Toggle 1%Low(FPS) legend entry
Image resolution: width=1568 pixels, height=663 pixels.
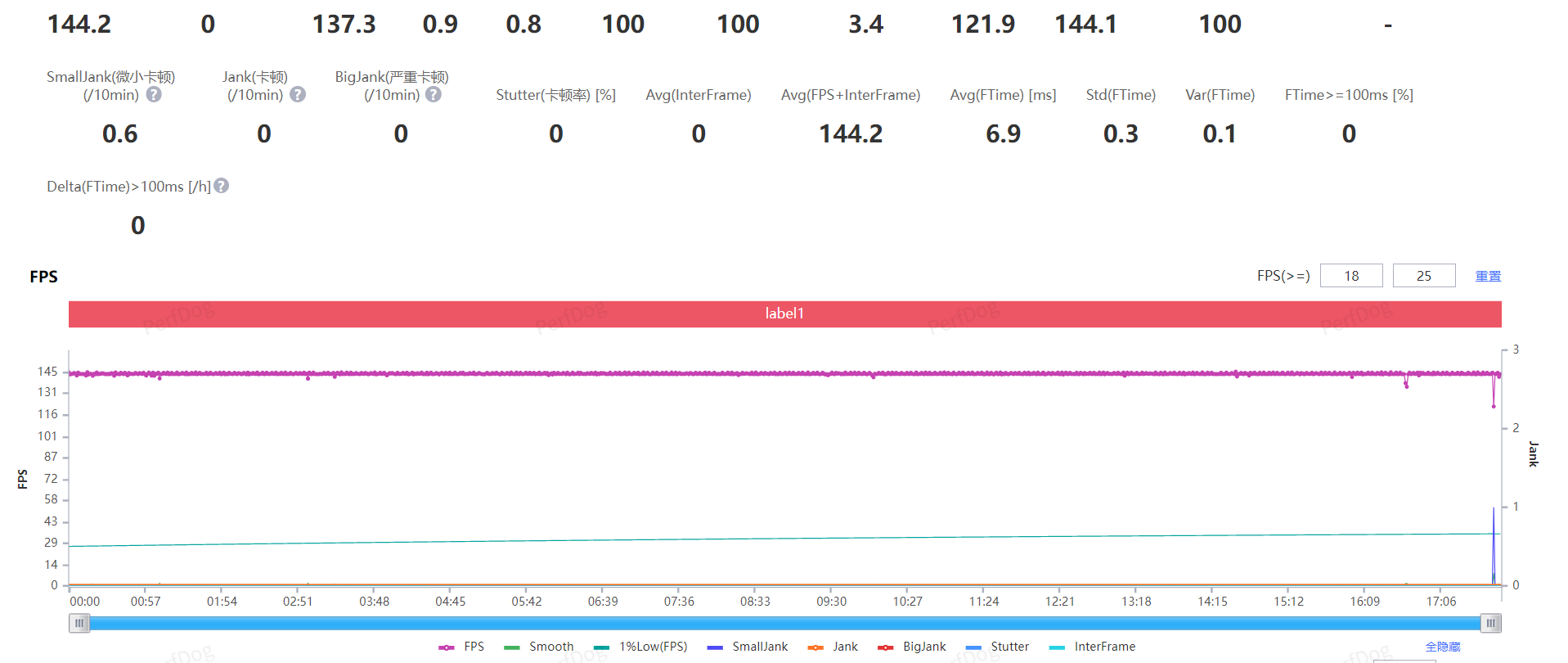click(641, 647)
